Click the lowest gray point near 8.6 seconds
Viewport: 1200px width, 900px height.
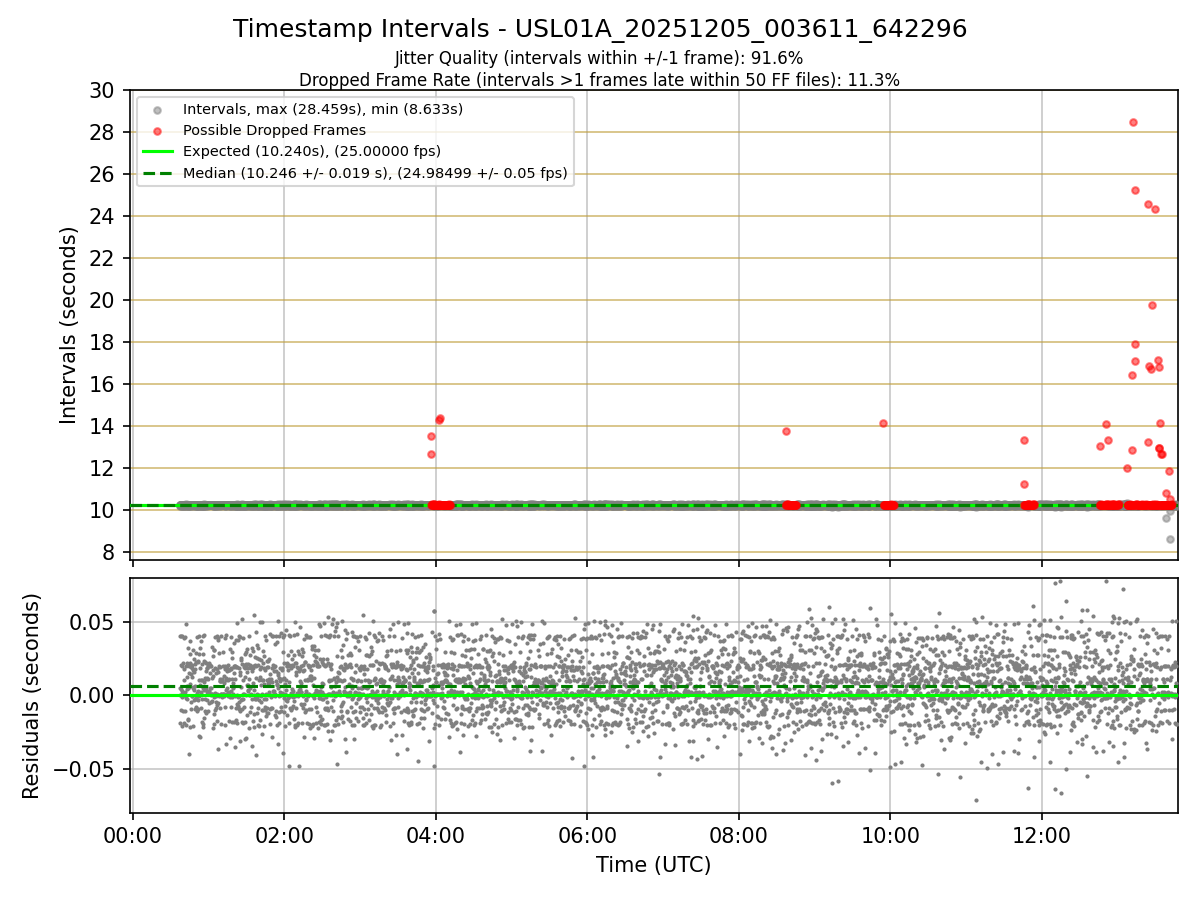1170,539
